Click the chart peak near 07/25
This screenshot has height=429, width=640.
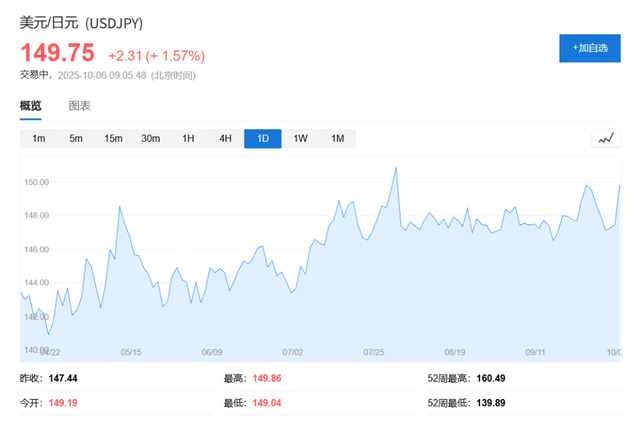396,168
